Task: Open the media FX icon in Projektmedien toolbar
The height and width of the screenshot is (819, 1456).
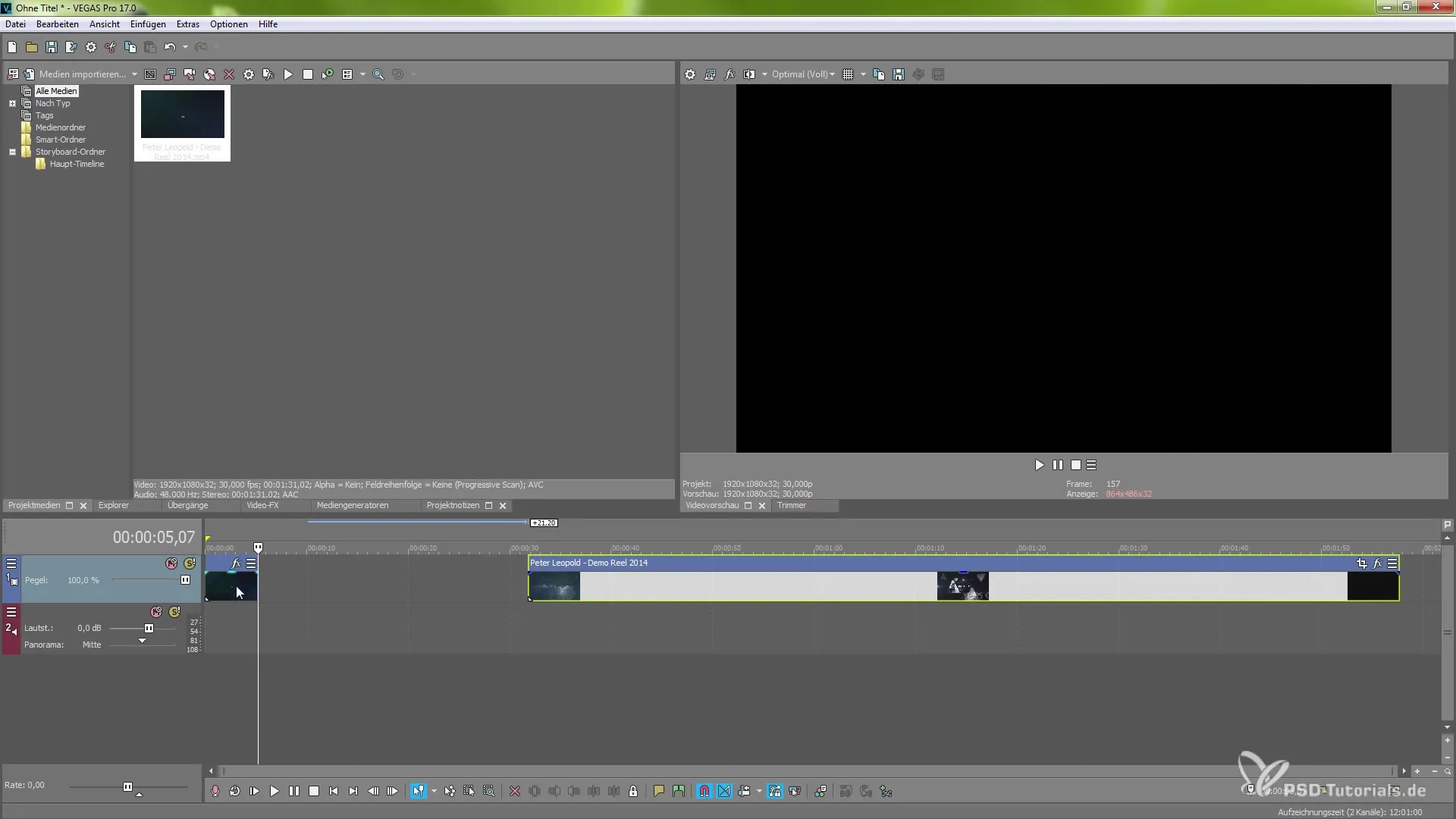Action: pyautogui.click(x=268, y=74)
